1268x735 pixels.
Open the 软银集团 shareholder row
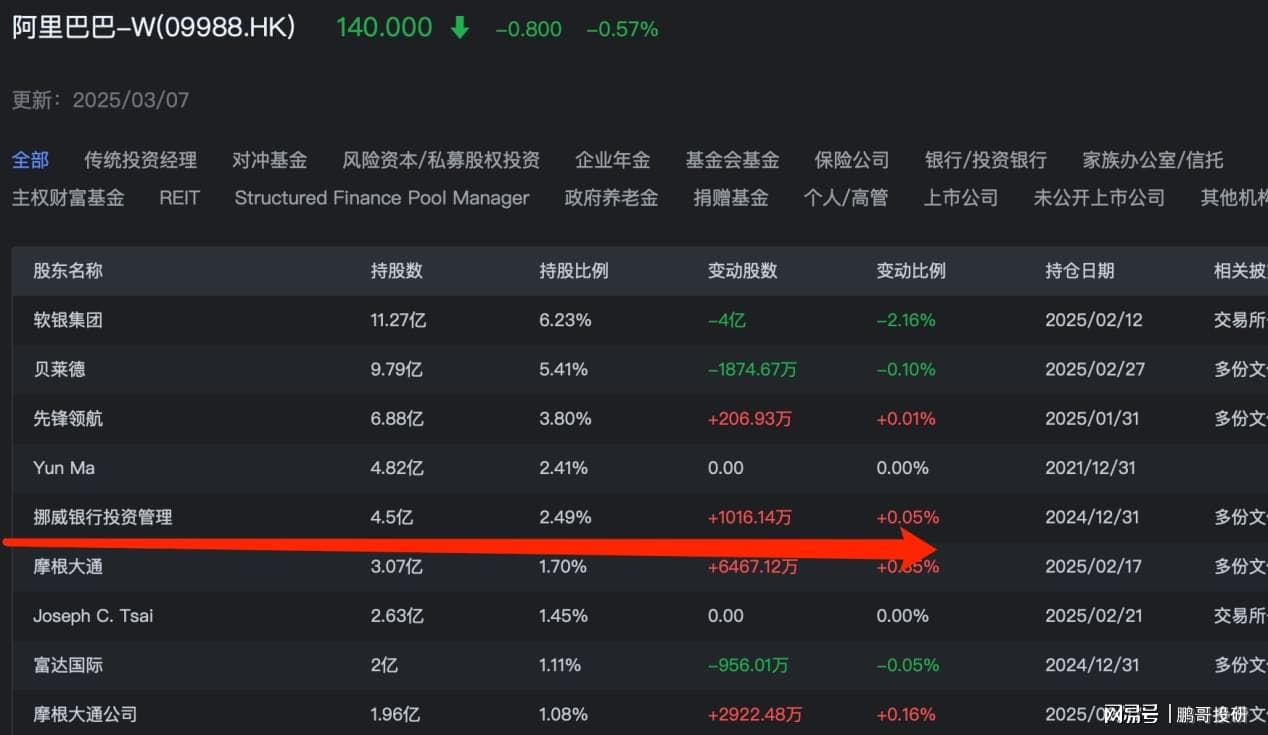tap(640, 320)
